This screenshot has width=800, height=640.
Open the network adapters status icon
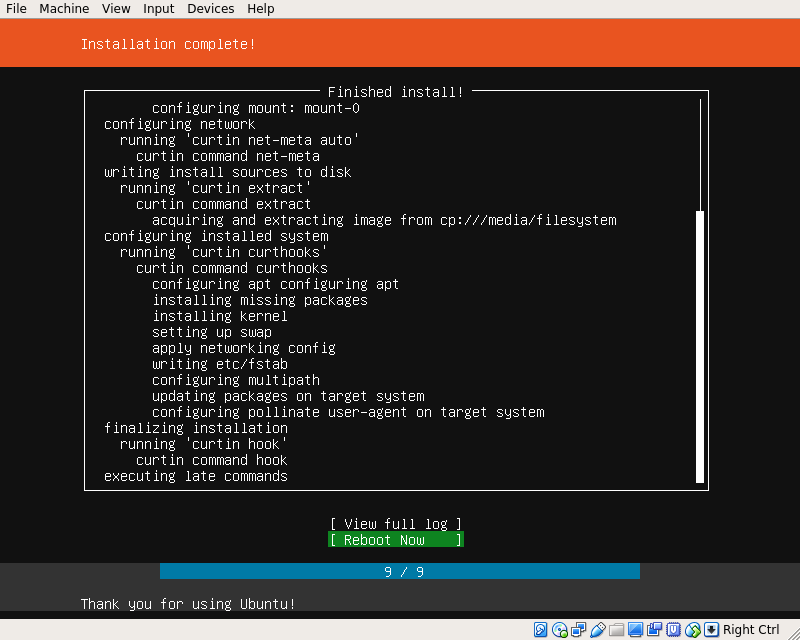pos(579,629)
